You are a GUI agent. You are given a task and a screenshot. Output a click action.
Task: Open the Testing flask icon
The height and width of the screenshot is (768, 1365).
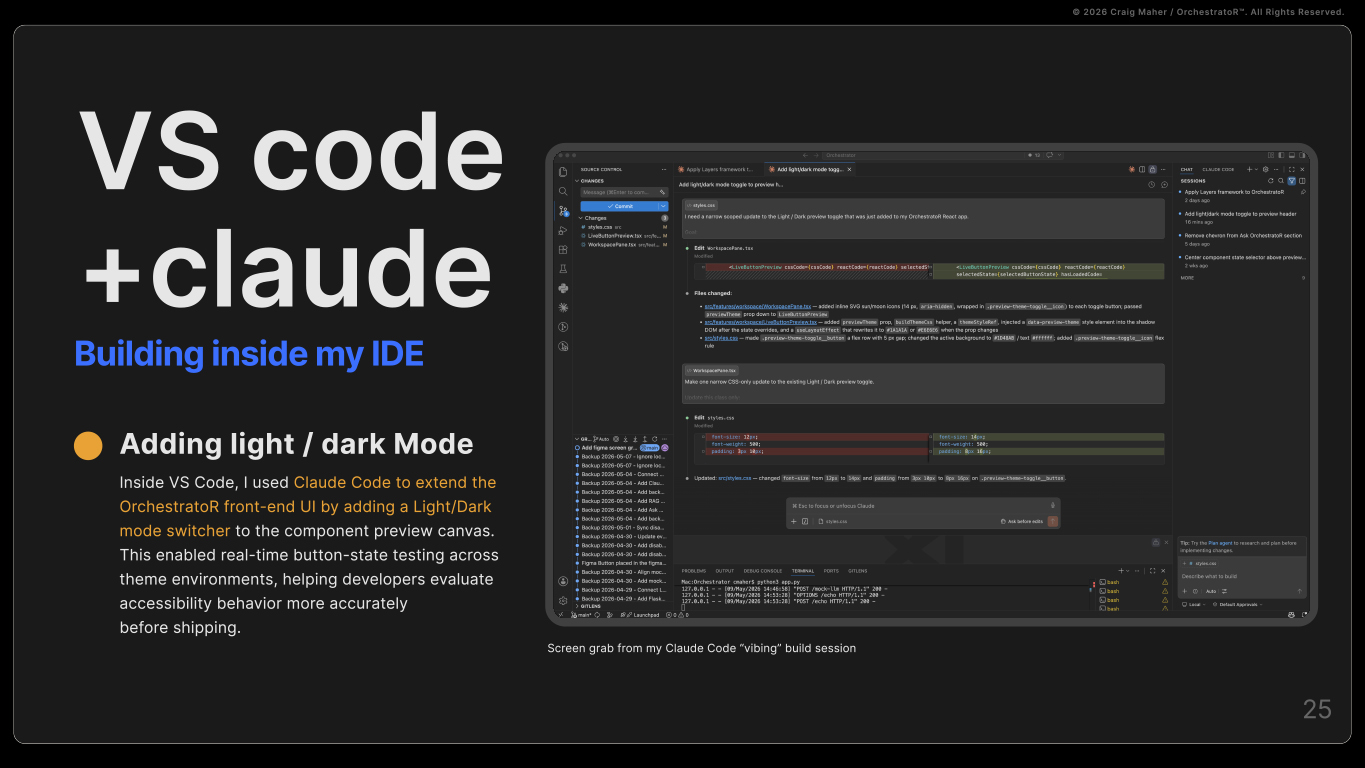(563, 269)
